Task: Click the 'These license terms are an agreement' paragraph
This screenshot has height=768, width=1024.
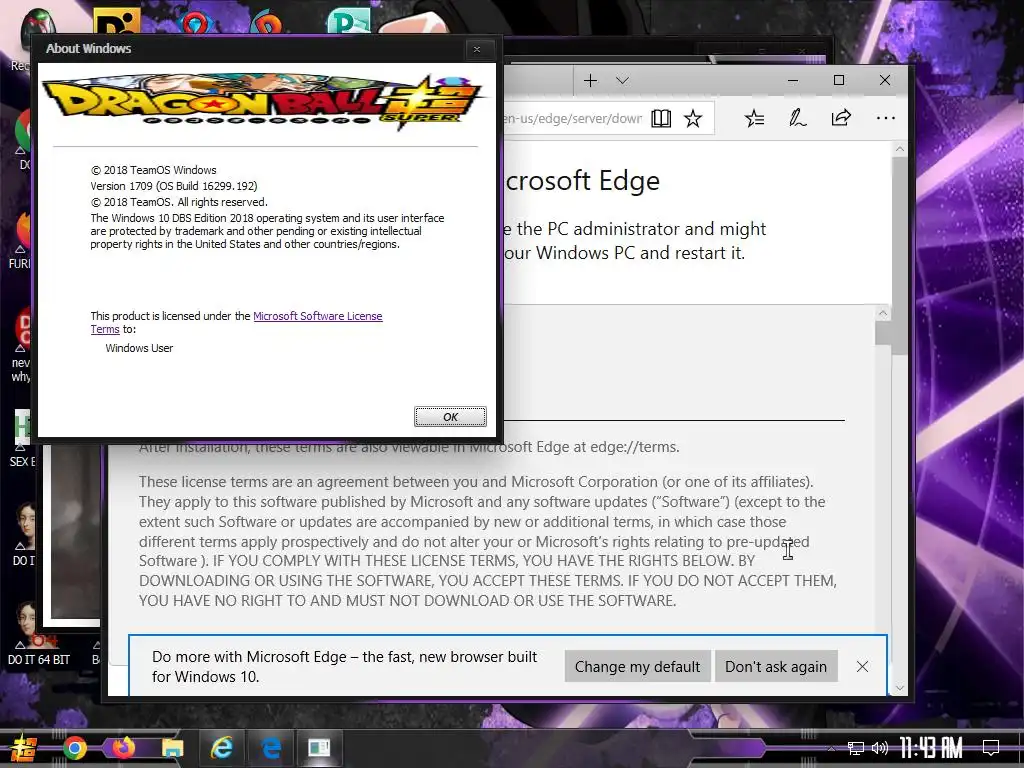Action: (x=487, y=541)
